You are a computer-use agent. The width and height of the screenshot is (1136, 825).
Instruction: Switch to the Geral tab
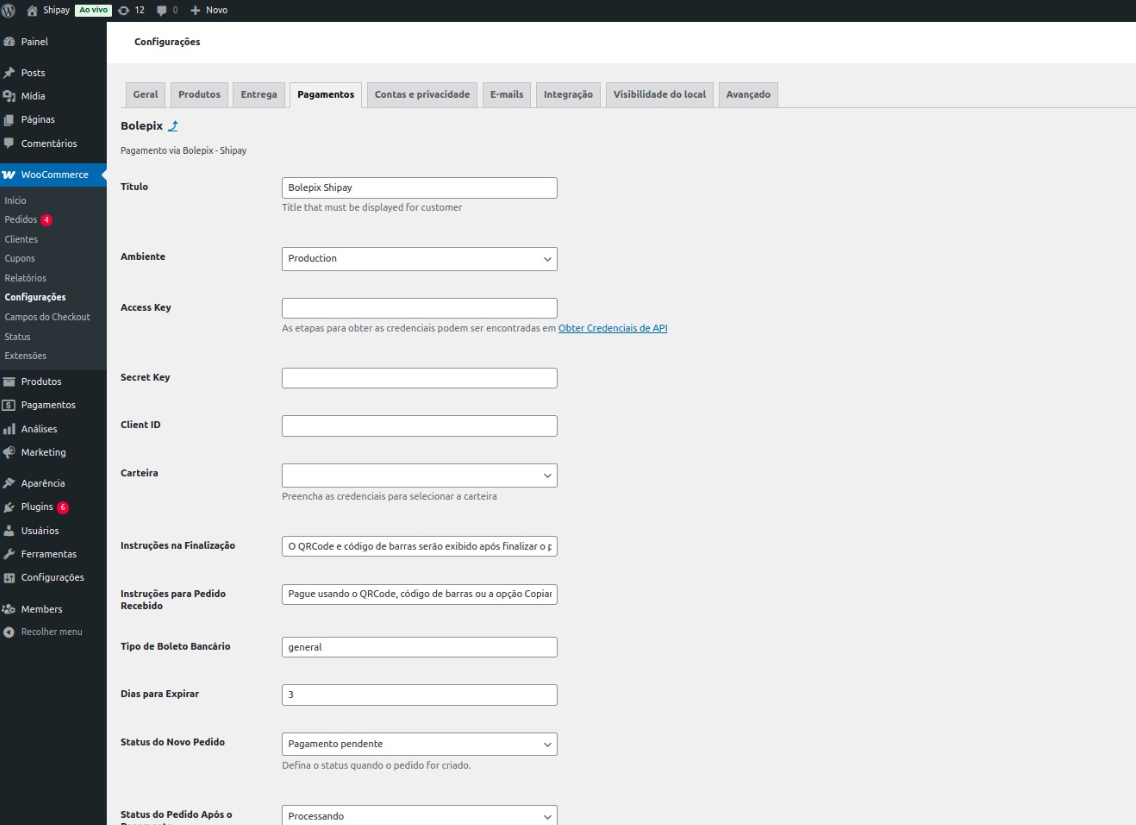tap(146, 95)
